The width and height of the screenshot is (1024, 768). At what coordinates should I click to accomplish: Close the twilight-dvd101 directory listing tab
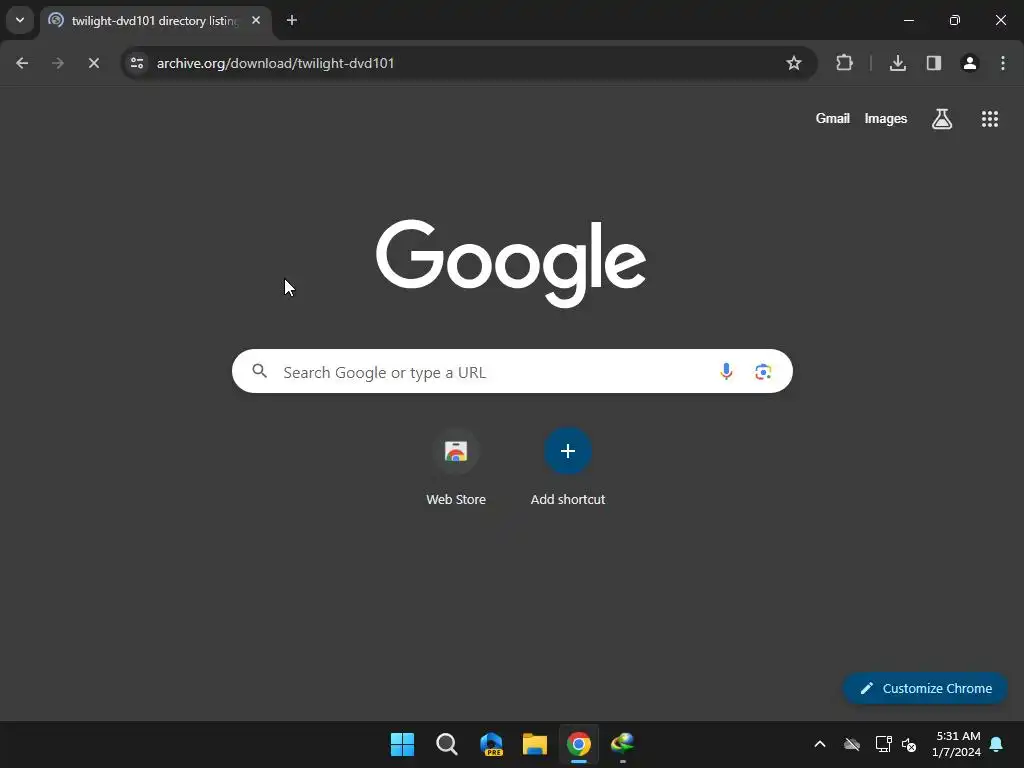256,20
